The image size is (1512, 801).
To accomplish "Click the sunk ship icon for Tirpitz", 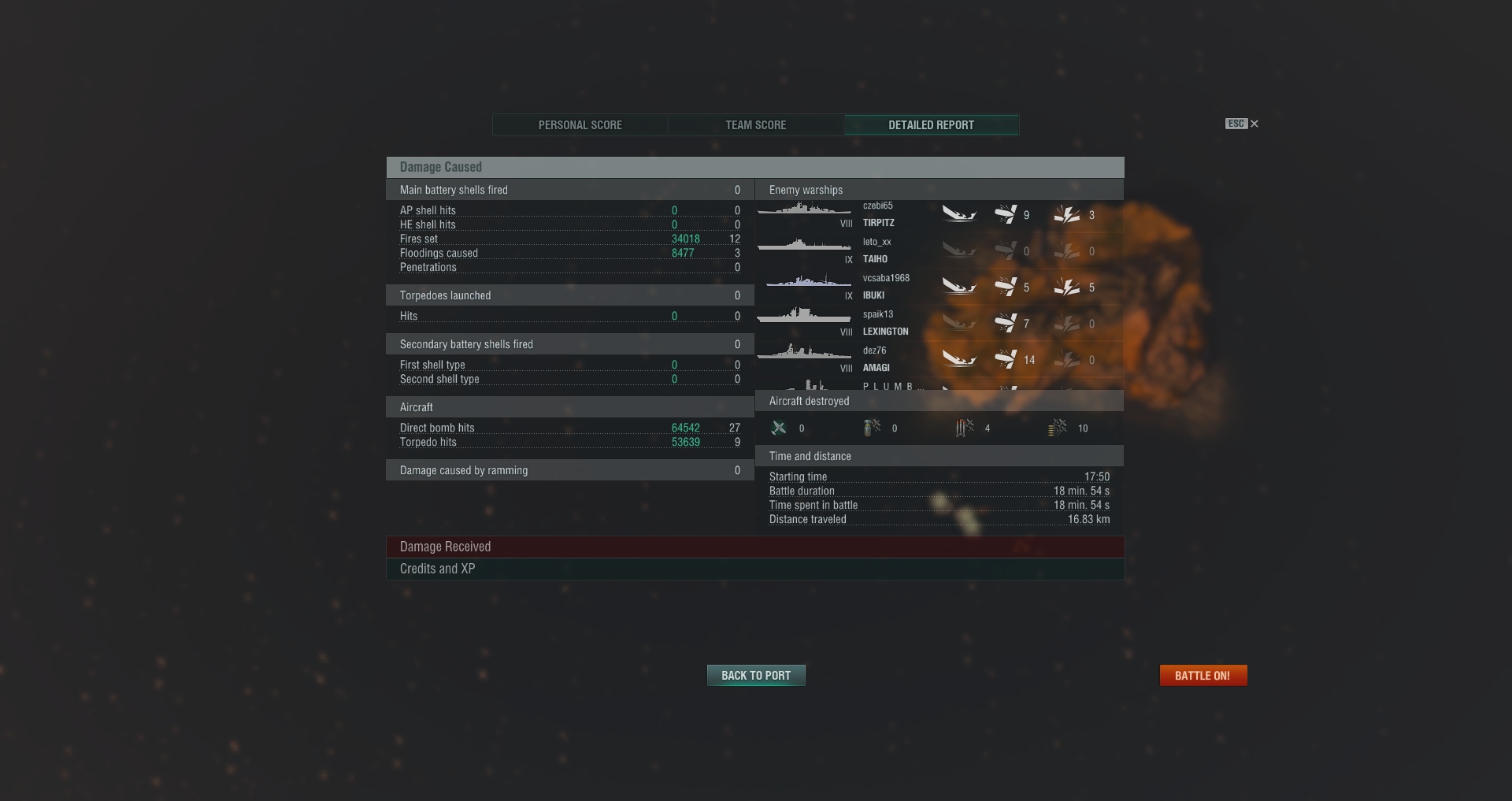I will coord(959,214).
